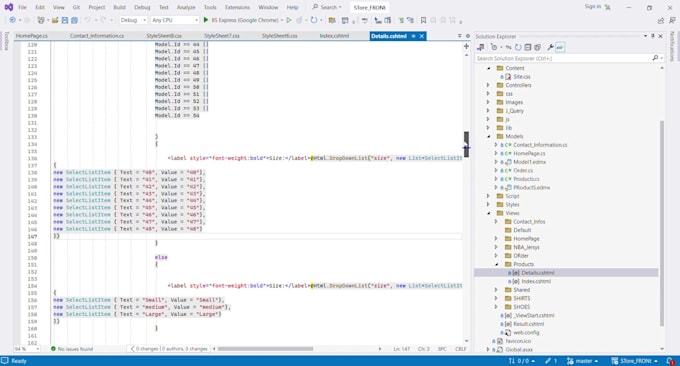Select web.config in Solution Explorer

point(526,333)
